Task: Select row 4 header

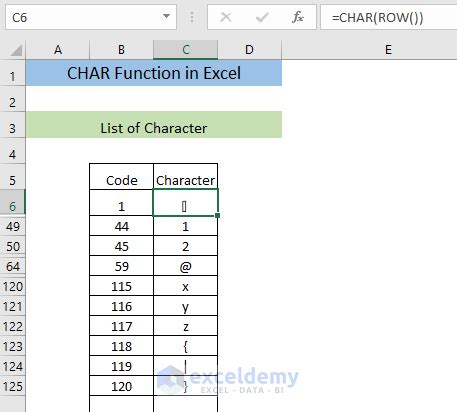Action: coord(13,151)
